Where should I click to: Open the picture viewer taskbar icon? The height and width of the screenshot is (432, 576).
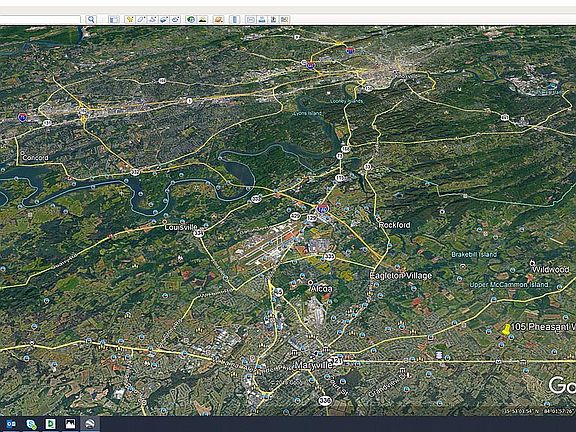point(70,424)
